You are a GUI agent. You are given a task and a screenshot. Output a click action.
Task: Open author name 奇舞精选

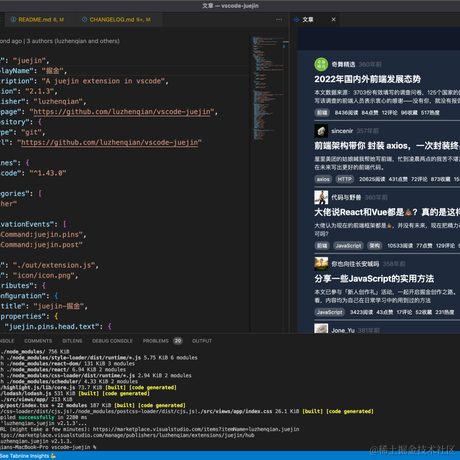click(343, 64)
